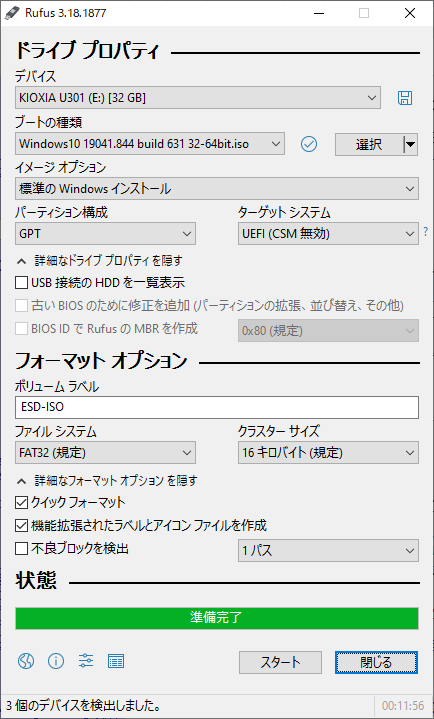Click the green 準備完了 progress bar
The image size is (434, 719).
pyautogui.click(x=217, y=618)
